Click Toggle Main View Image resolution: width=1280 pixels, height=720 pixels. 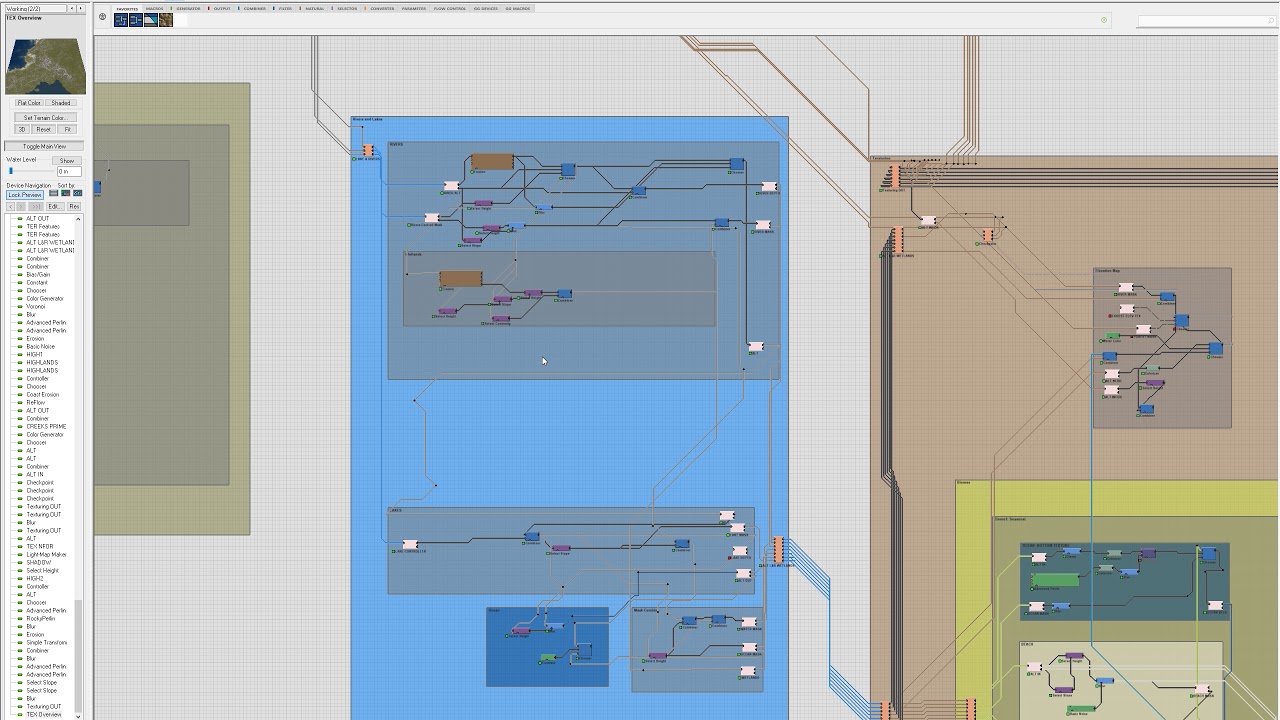coord(45,146)
